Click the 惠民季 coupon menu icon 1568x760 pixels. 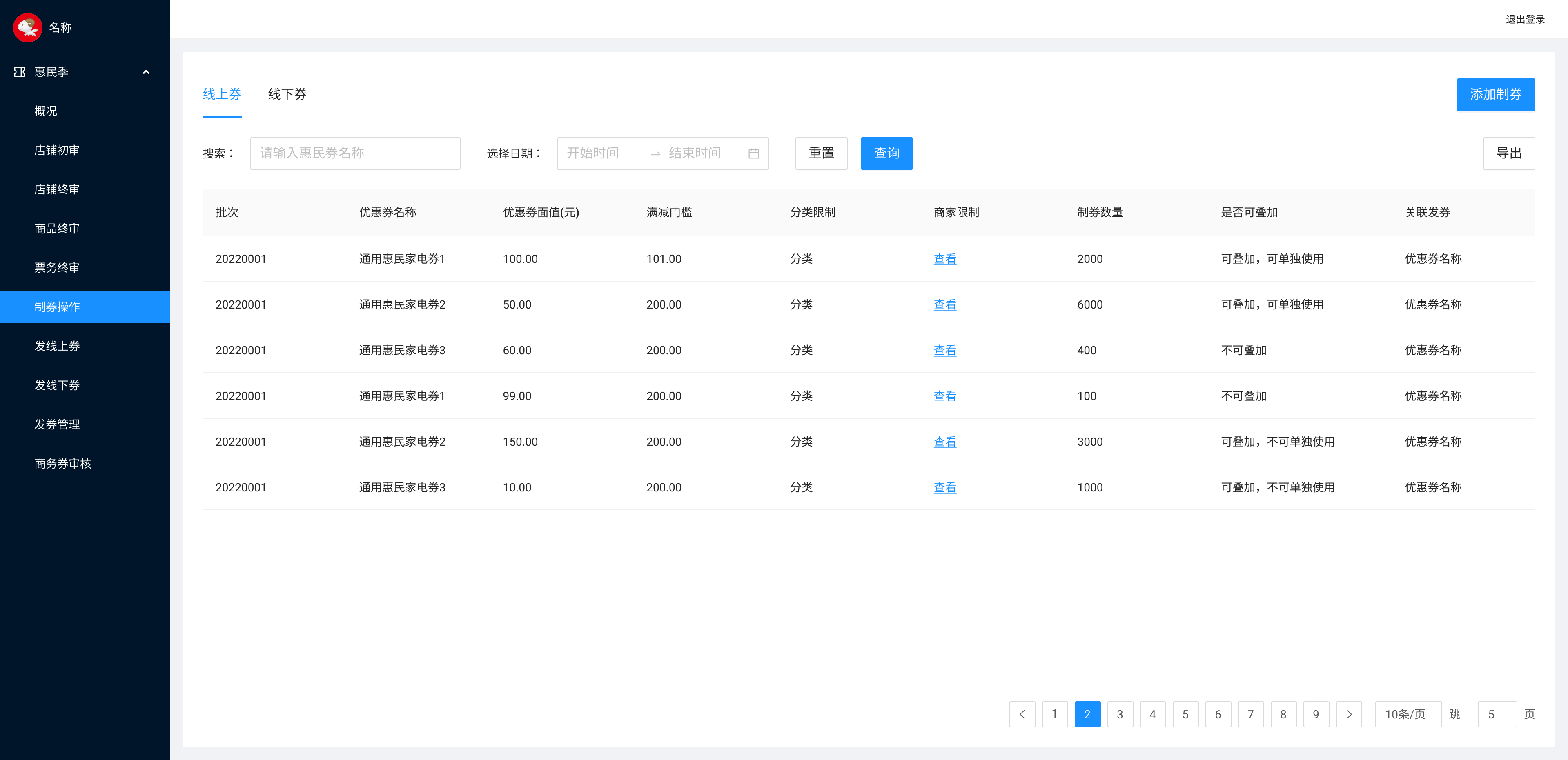click(x=20, y=72)
